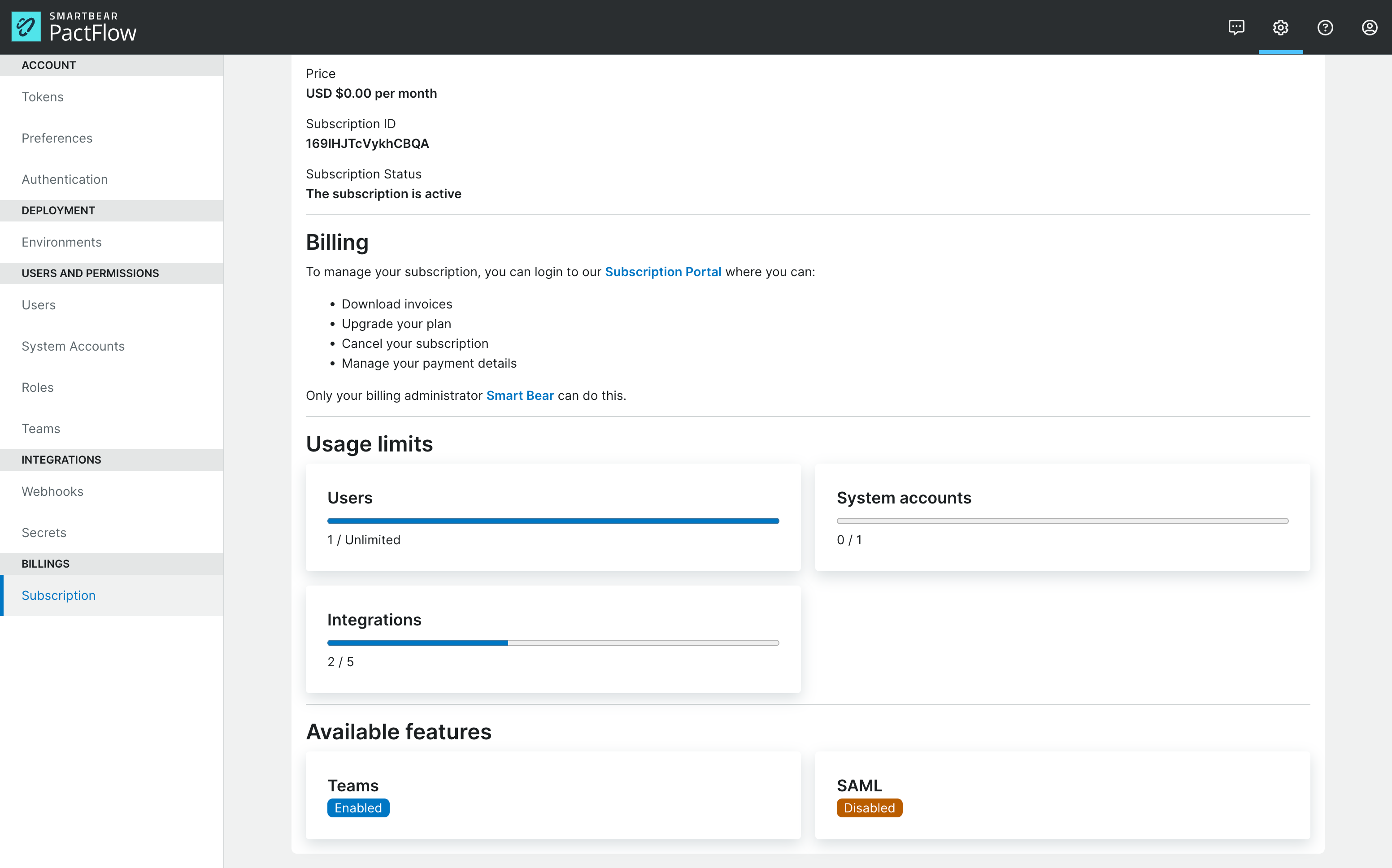Open the Secrets page
The image size is (1392, 868).
click(43, 532)
